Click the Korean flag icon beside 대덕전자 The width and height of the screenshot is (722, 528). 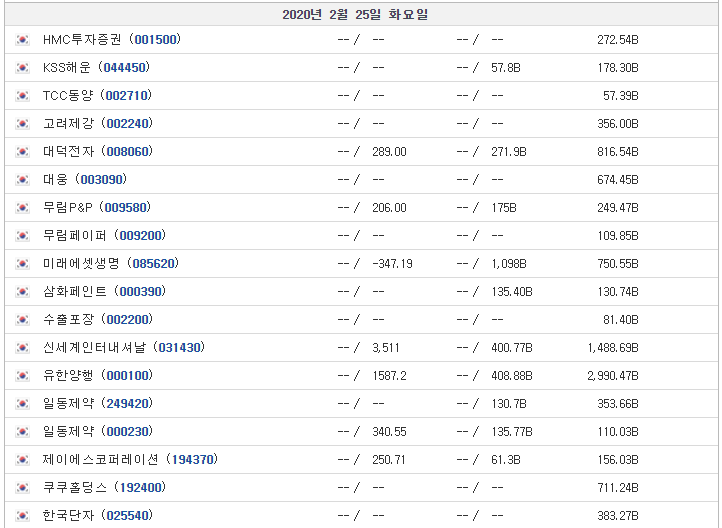click(x=22, y=152)
